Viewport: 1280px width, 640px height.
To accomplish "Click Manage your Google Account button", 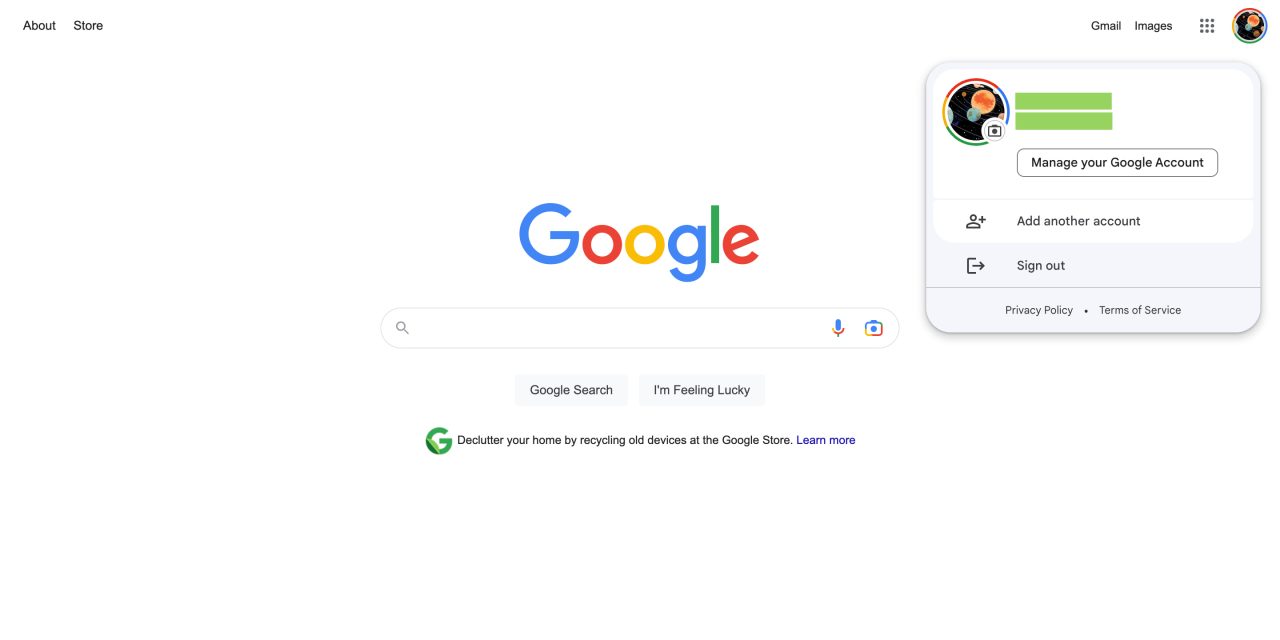I will point(1117,163).
